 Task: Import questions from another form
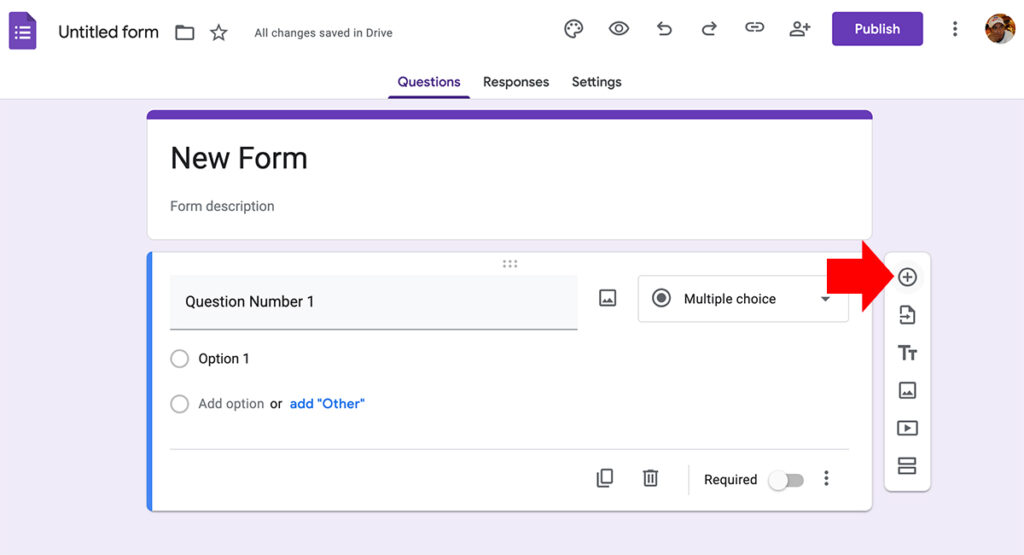tap(907, 315)
